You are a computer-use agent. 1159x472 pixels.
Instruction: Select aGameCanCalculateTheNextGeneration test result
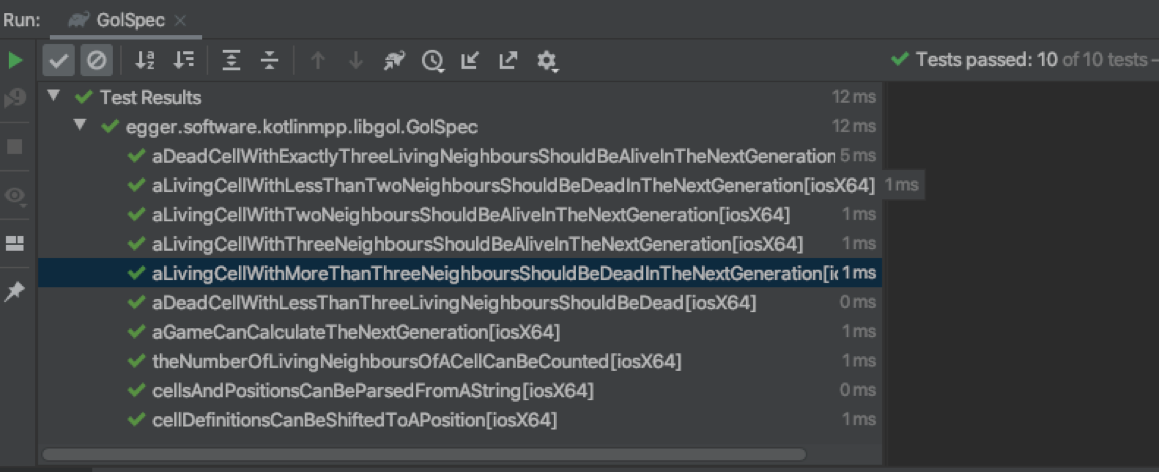point(355,331)
